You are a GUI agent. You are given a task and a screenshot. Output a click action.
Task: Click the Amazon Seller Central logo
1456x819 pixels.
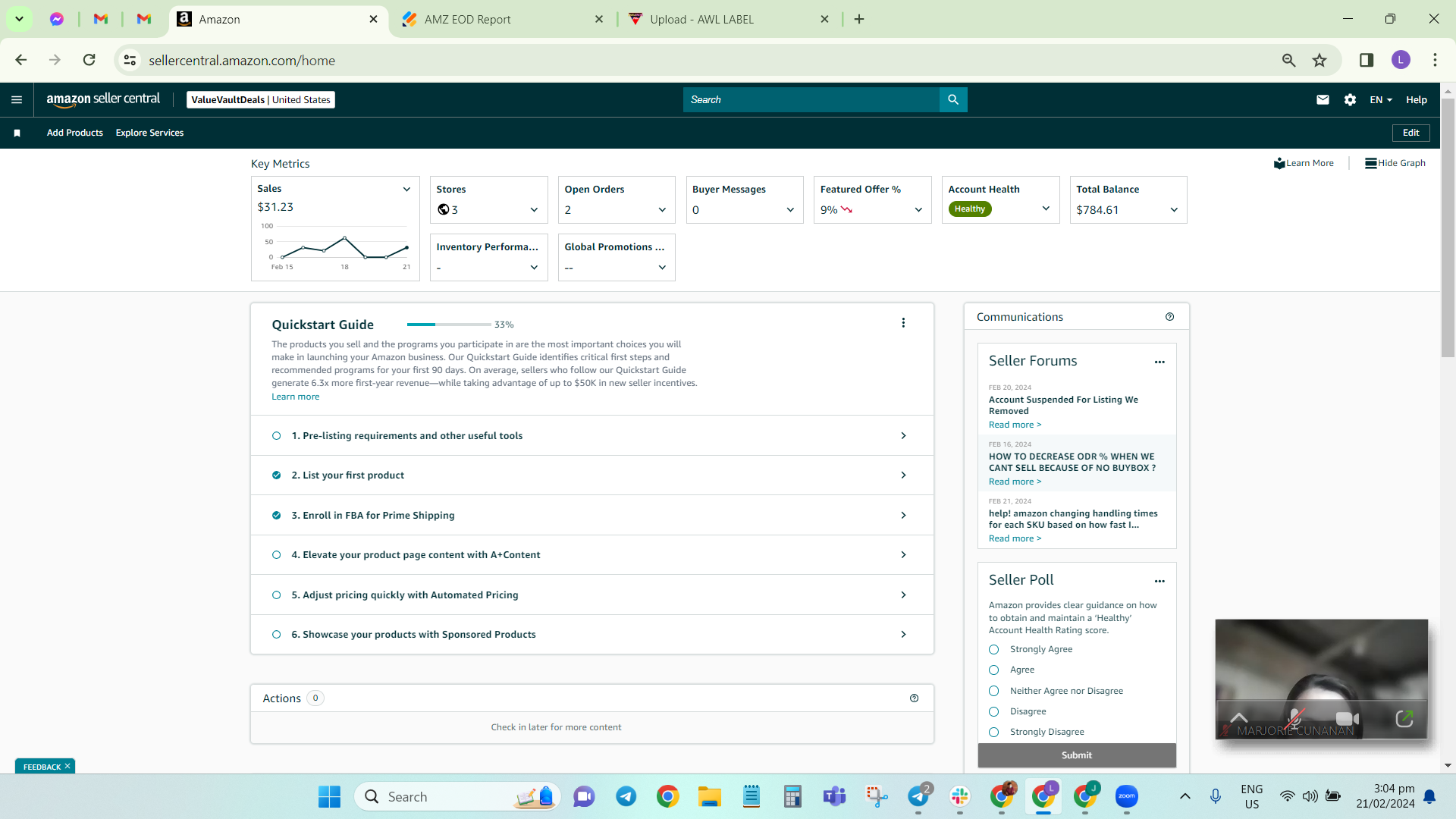(103, 99)
